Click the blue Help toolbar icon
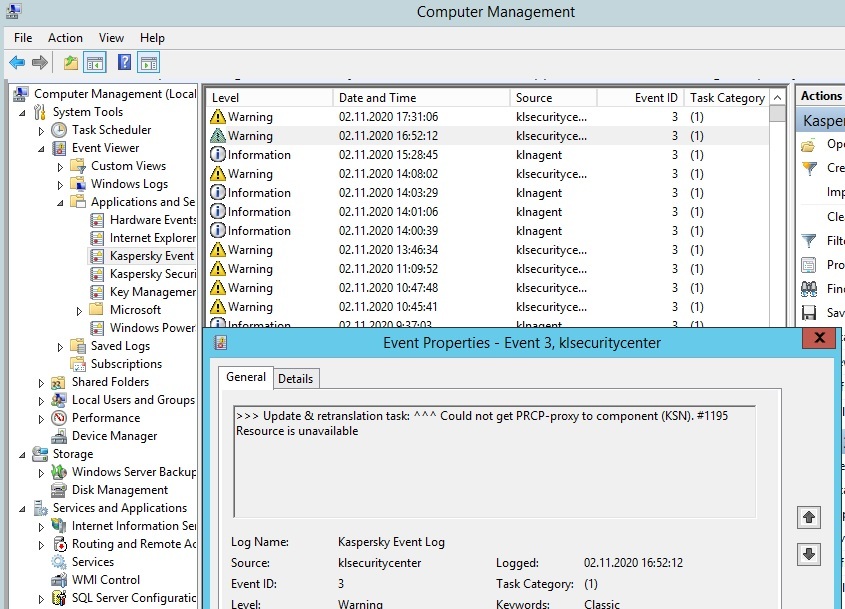 [x=124, y=63]
